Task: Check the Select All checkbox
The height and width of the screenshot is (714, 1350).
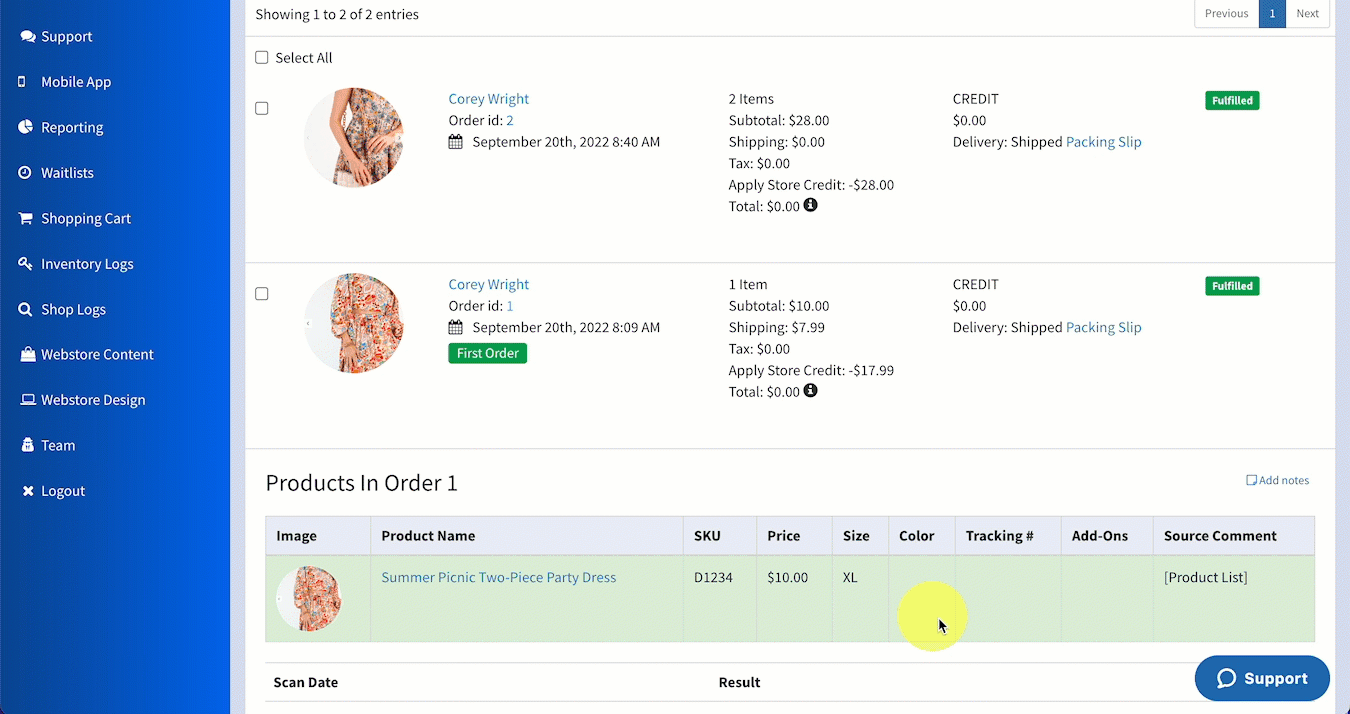Action: [x=262, y=58]
